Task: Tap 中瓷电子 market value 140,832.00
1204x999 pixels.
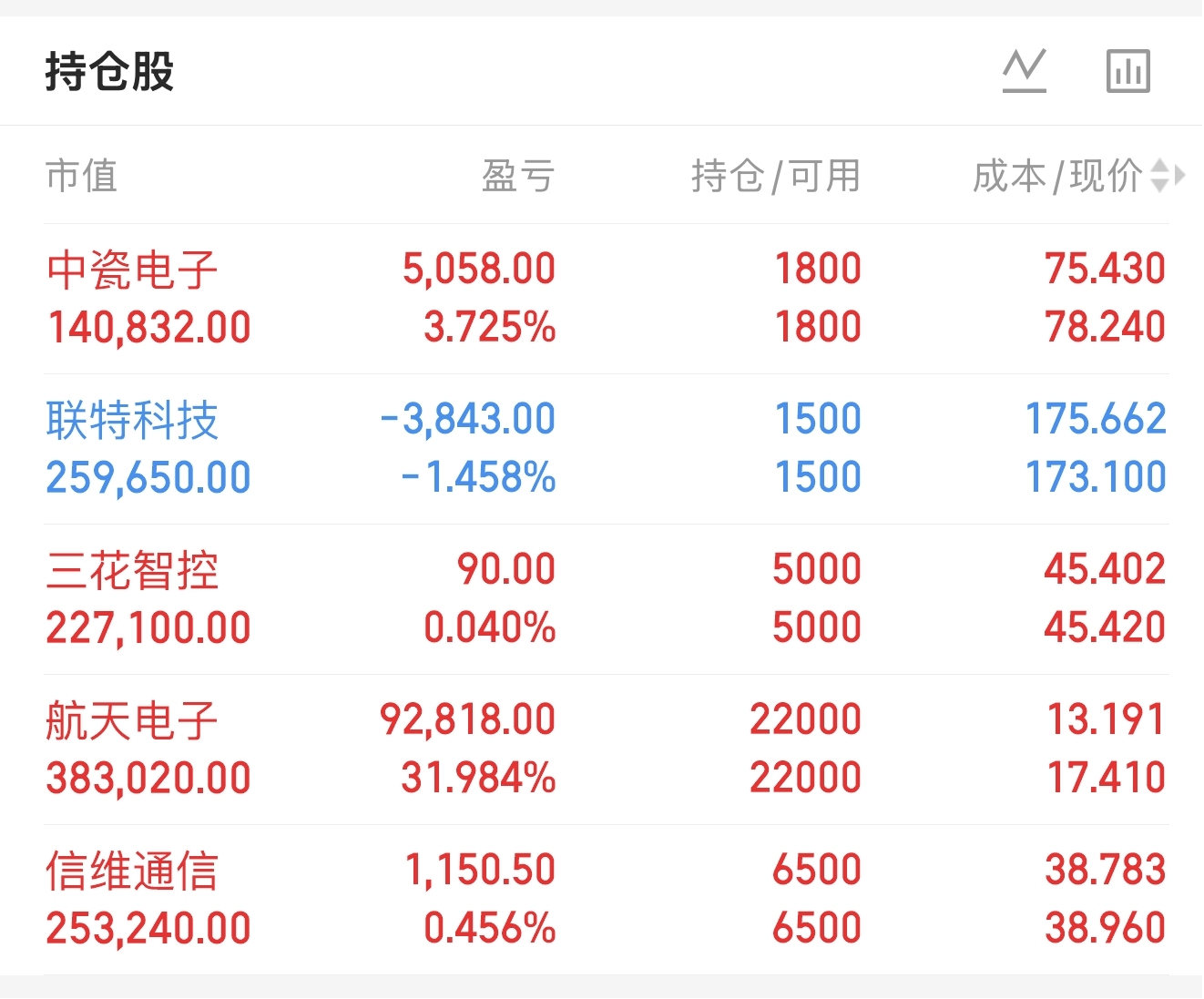Action: [x=148, y=328]
